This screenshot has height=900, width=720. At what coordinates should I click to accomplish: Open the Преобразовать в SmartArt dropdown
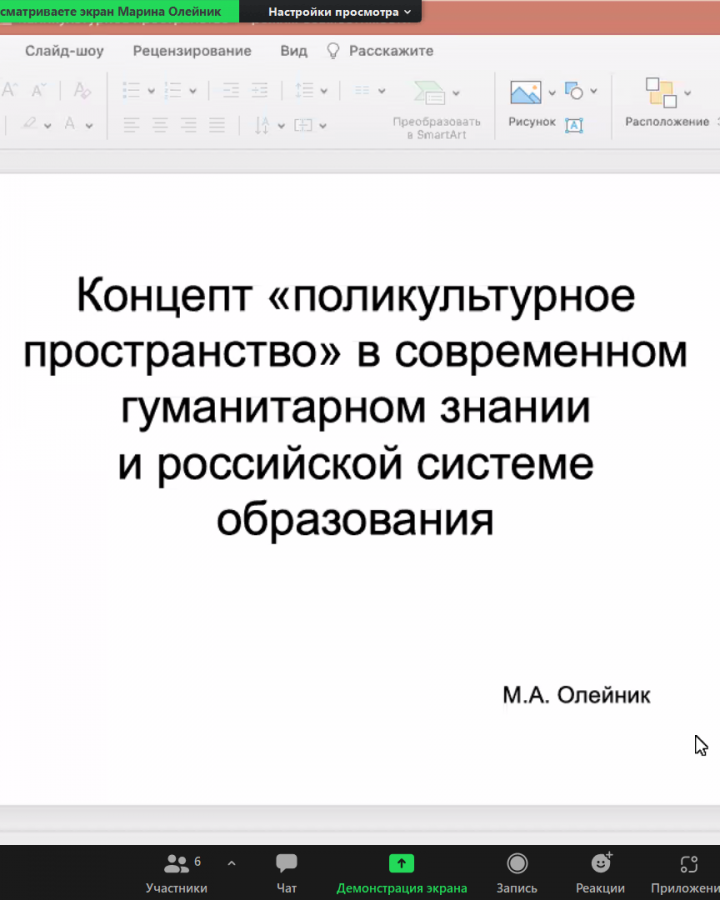pyautogui.click(x=457, y=93)
